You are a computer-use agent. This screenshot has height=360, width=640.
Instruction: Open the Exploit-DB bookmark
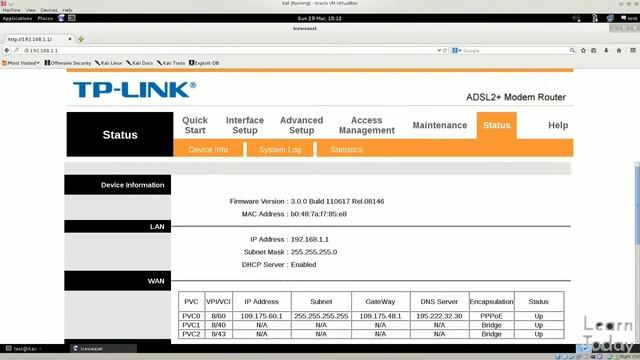204,63
